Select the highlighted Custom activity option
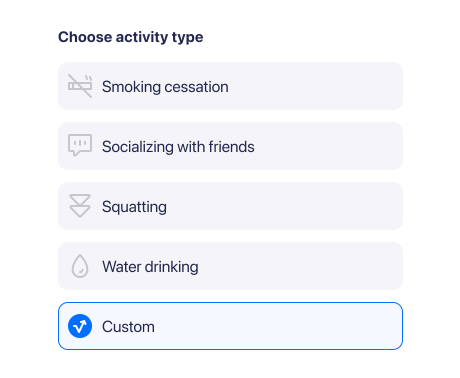The height and width of the screenshot is (378, 460). pyautogui.click(x=230, y=326)
